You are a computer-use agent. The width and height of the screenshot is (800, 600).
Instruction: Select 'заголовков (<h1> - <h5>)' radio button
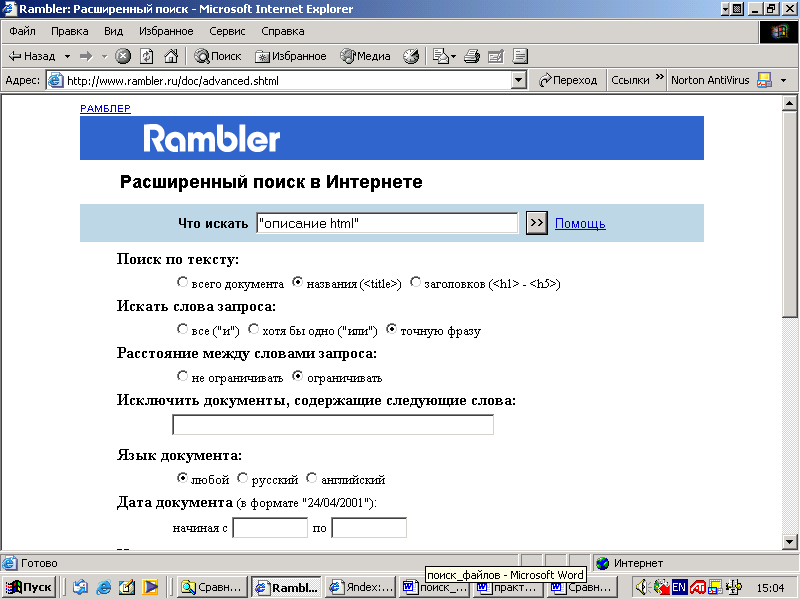pyautogui.click(x=415, y=282)
